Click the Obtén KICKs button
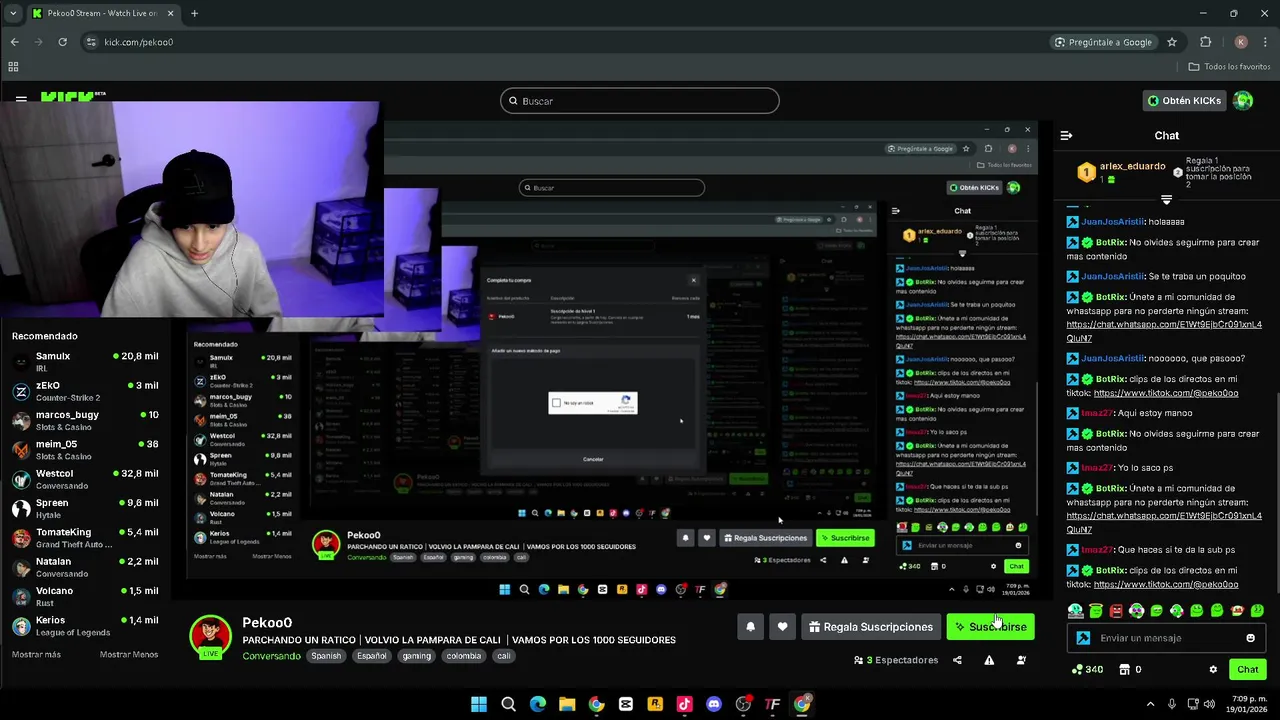Image resolution: width=1280 pixels, height=720 pixels. pyautogui.click(x=1184, y=100)
